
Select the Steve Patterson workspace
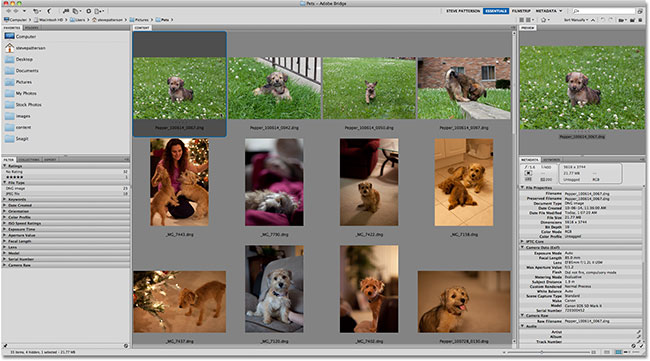click(x=463, y=11)
